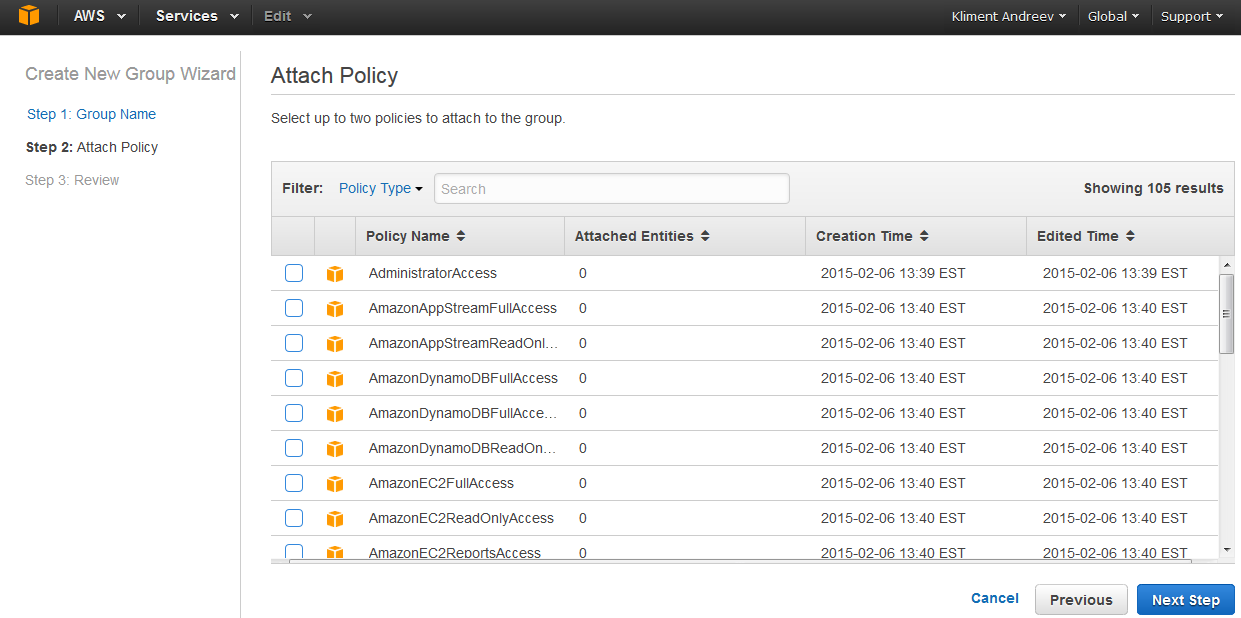The width and height of the screenshot is (1241, 618).
Task: Sort by Creation Time using its sort arrows
Action: coord(924,236)
